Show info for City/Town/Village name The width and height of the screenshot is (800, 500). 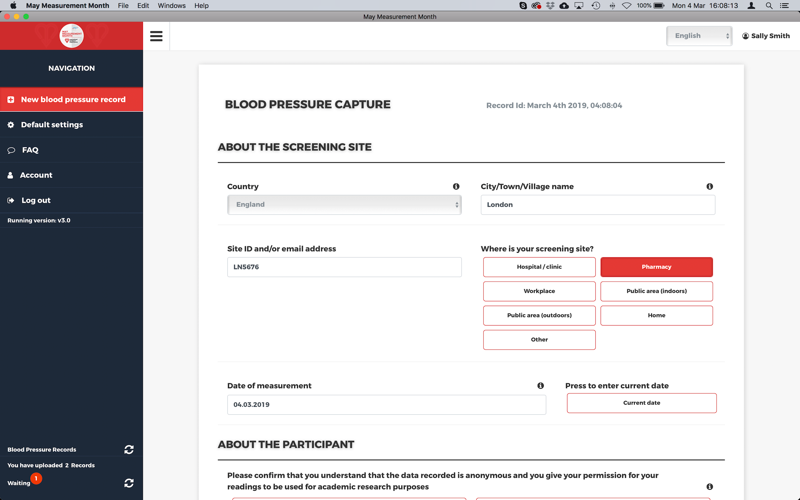point(710,187)
